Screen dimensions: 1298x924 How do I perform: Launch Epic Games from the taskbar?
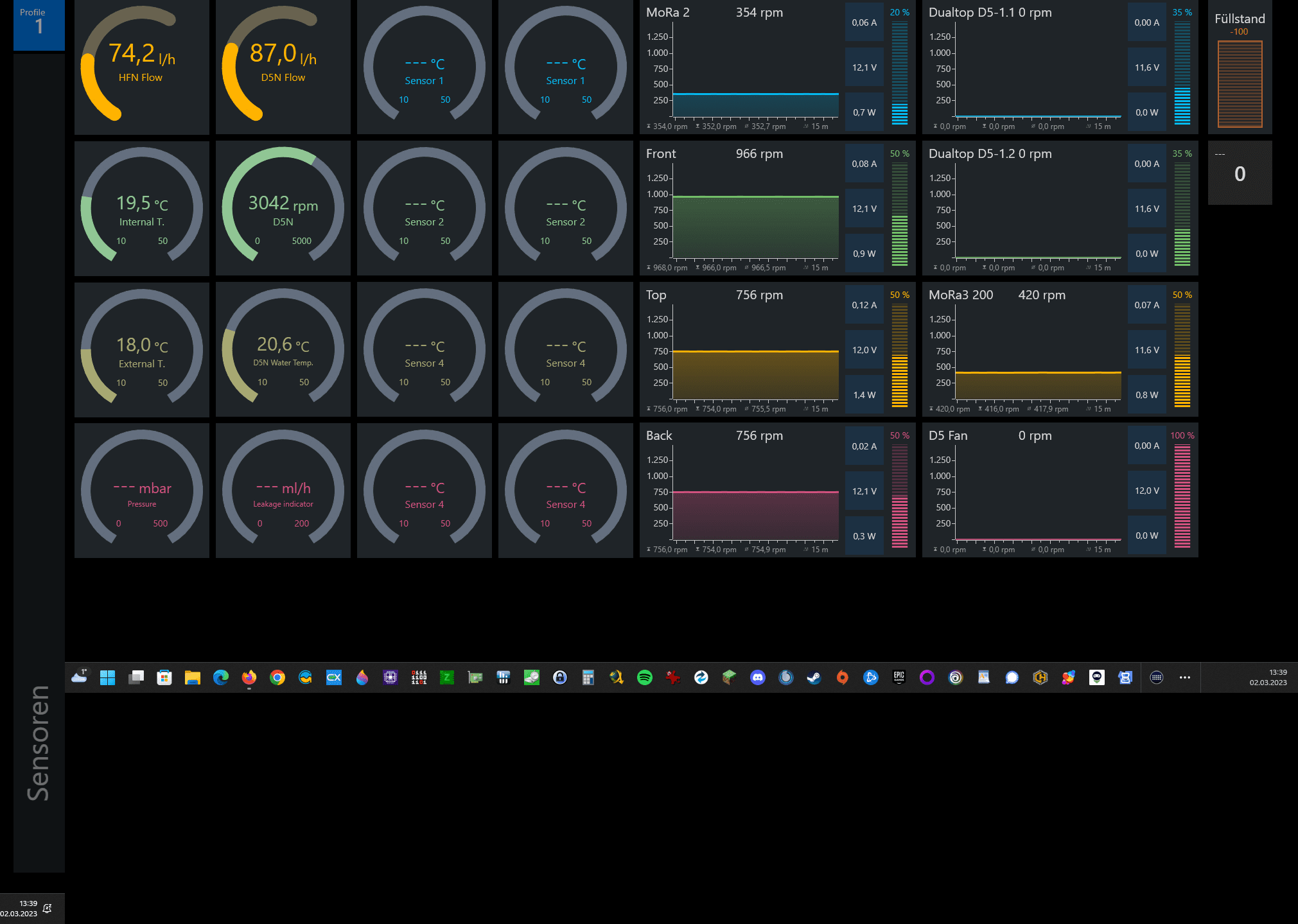click(x=899, y=677)
